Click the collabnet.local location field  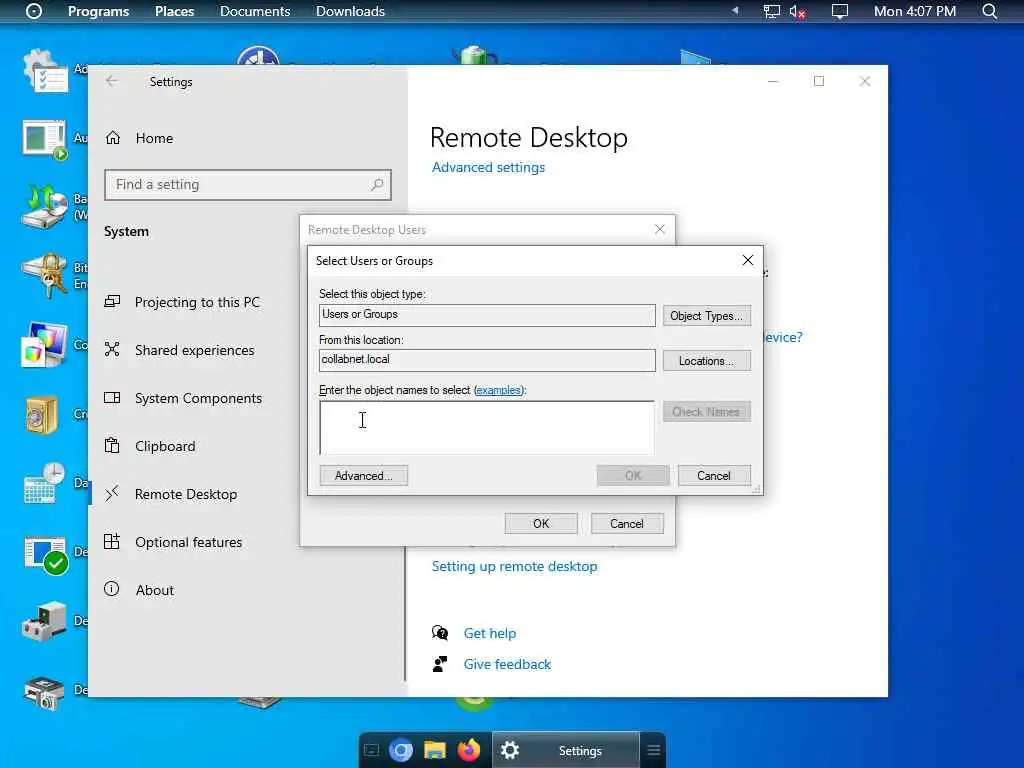pos(487,360)
